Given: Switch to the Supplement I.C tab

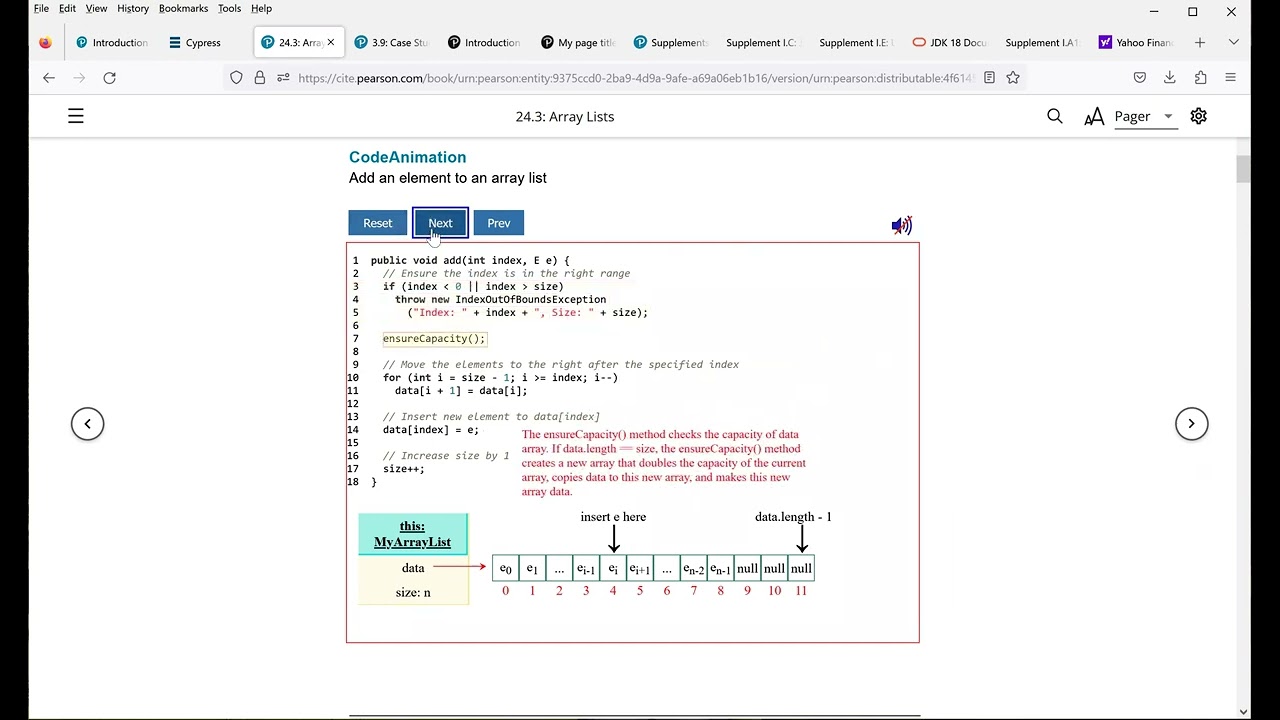Looking at the screenshot, I should click(x=762, y=43).
